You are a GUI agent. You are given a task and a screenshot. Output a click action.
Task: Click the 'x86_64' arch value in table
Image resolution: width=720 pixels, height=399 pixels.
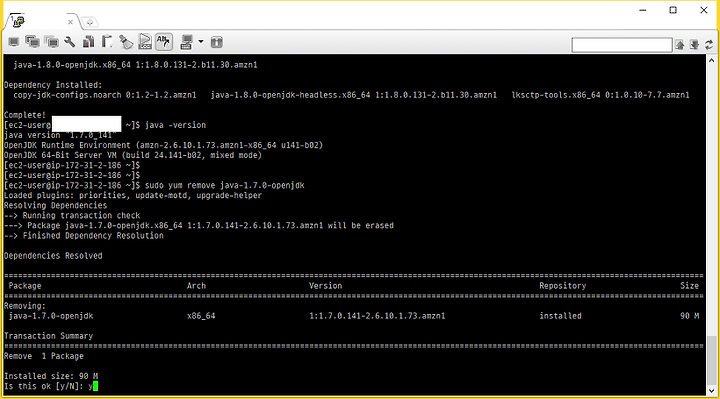(x=201, y=316)
